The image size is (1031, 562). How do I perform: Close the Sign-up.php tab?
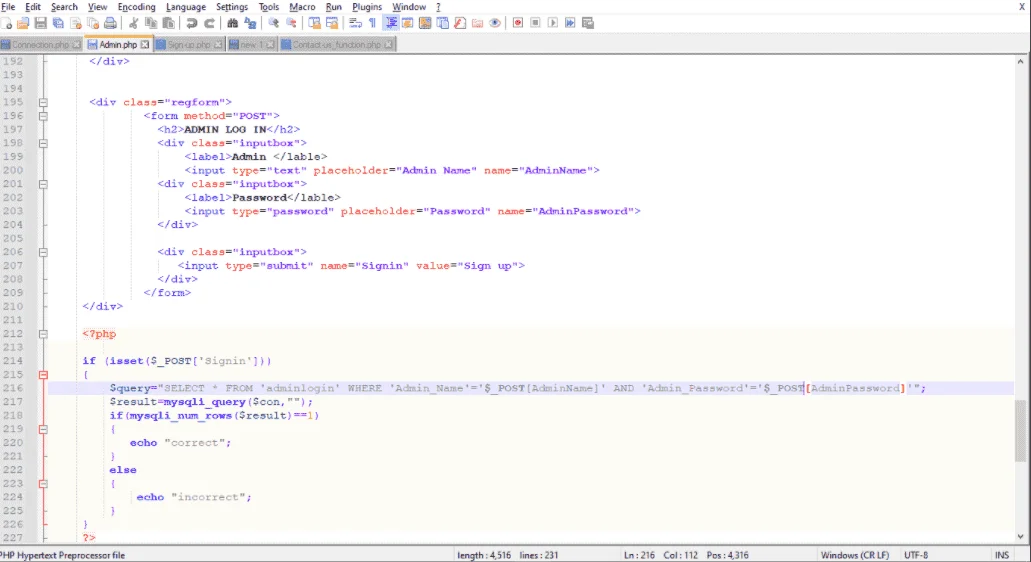coord(218,45)
